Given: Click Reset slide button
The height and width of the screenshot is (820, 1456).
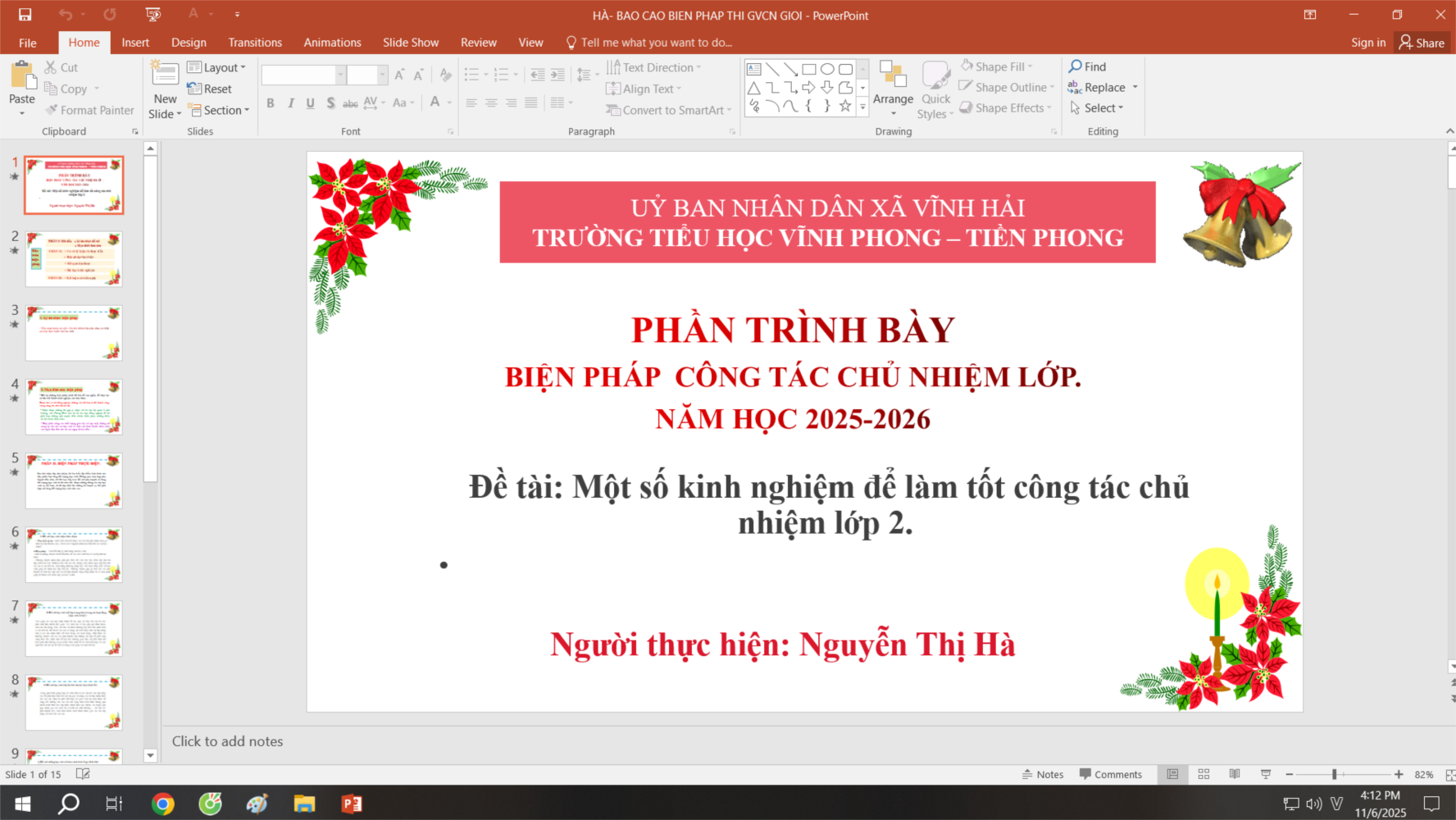Looking at the screenshot, I should pyautogui.click(x=211, y=89).
